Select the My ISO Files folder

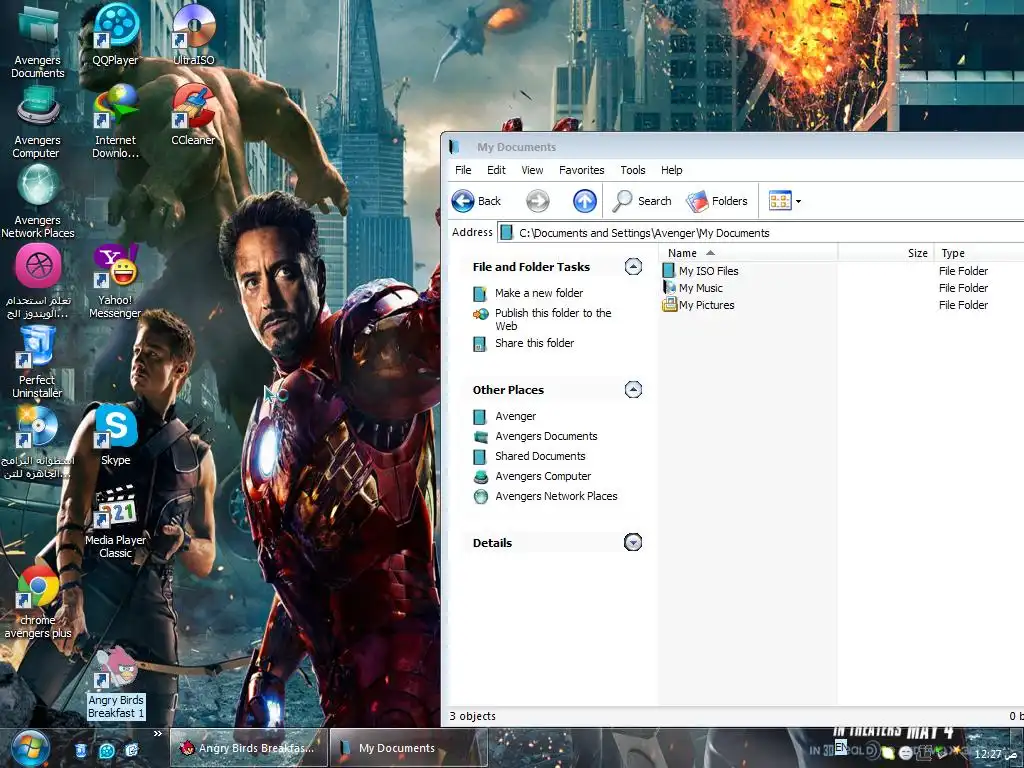(x=709, y=270)
